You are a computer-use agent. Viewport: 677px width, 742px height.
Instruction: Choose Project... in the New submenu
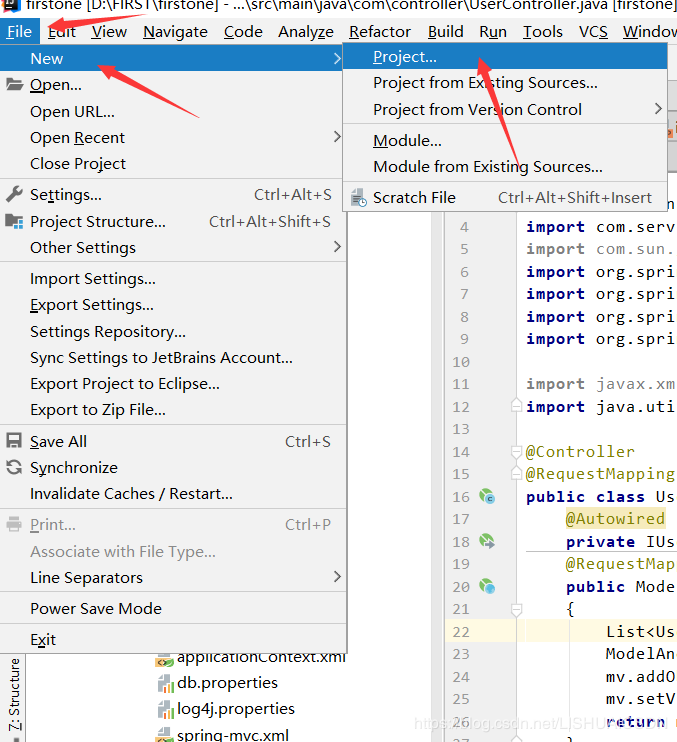[x=505, y=57]
